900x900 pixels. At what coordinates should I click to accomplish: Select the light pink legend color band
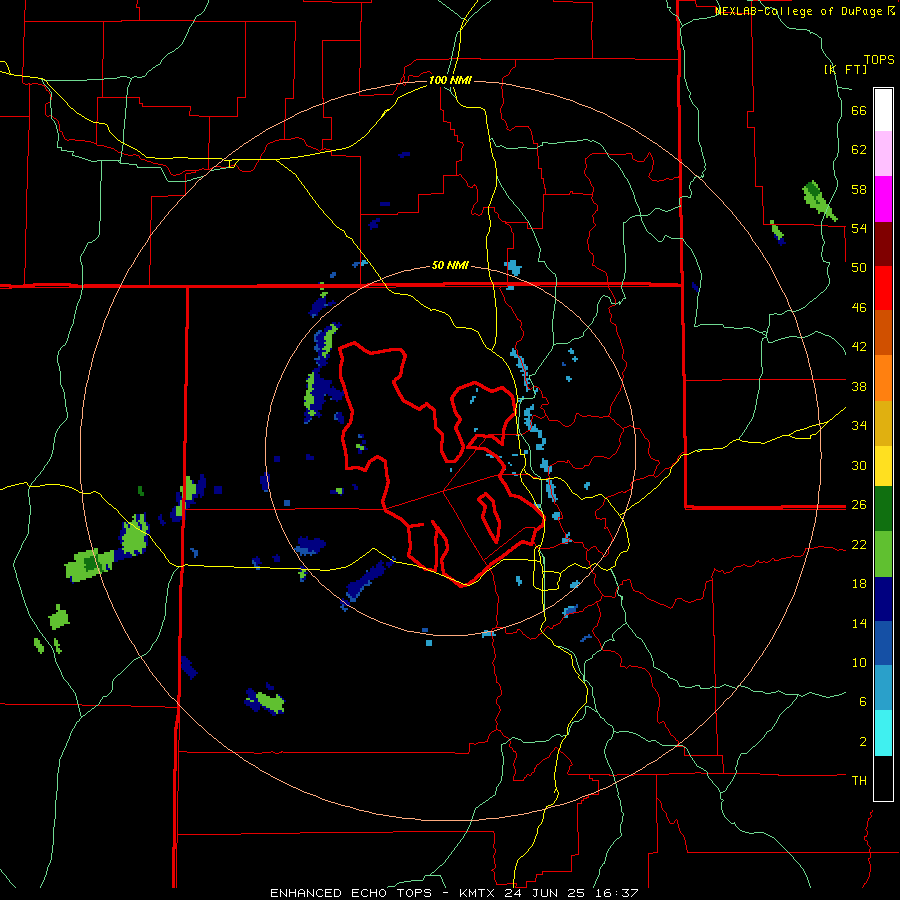883,154
